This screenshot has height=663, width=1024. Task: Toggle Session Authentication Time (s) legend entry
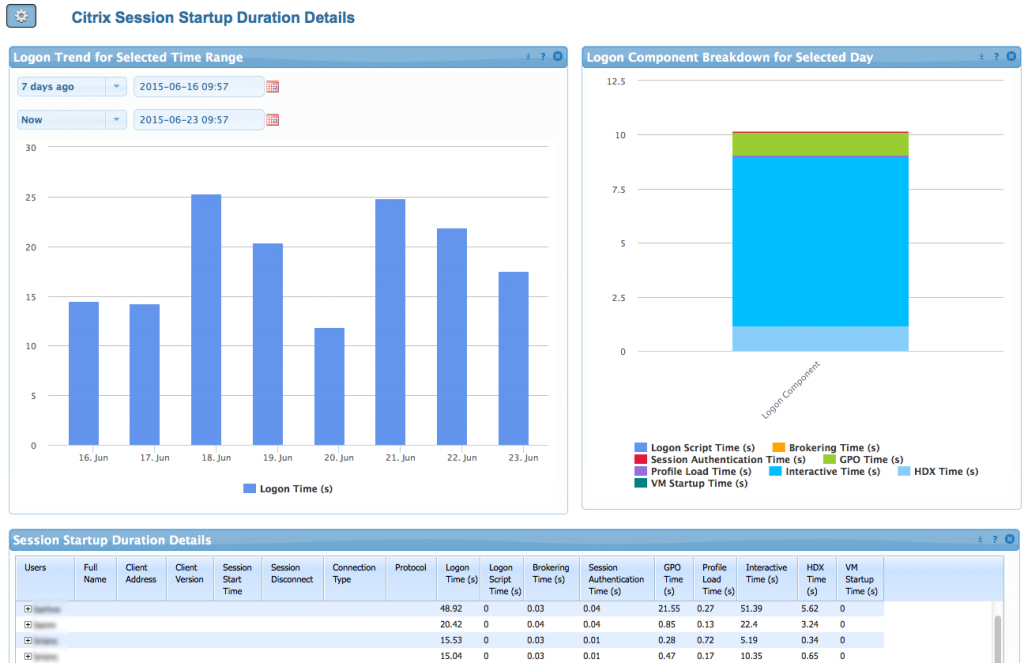coord(720,459)
